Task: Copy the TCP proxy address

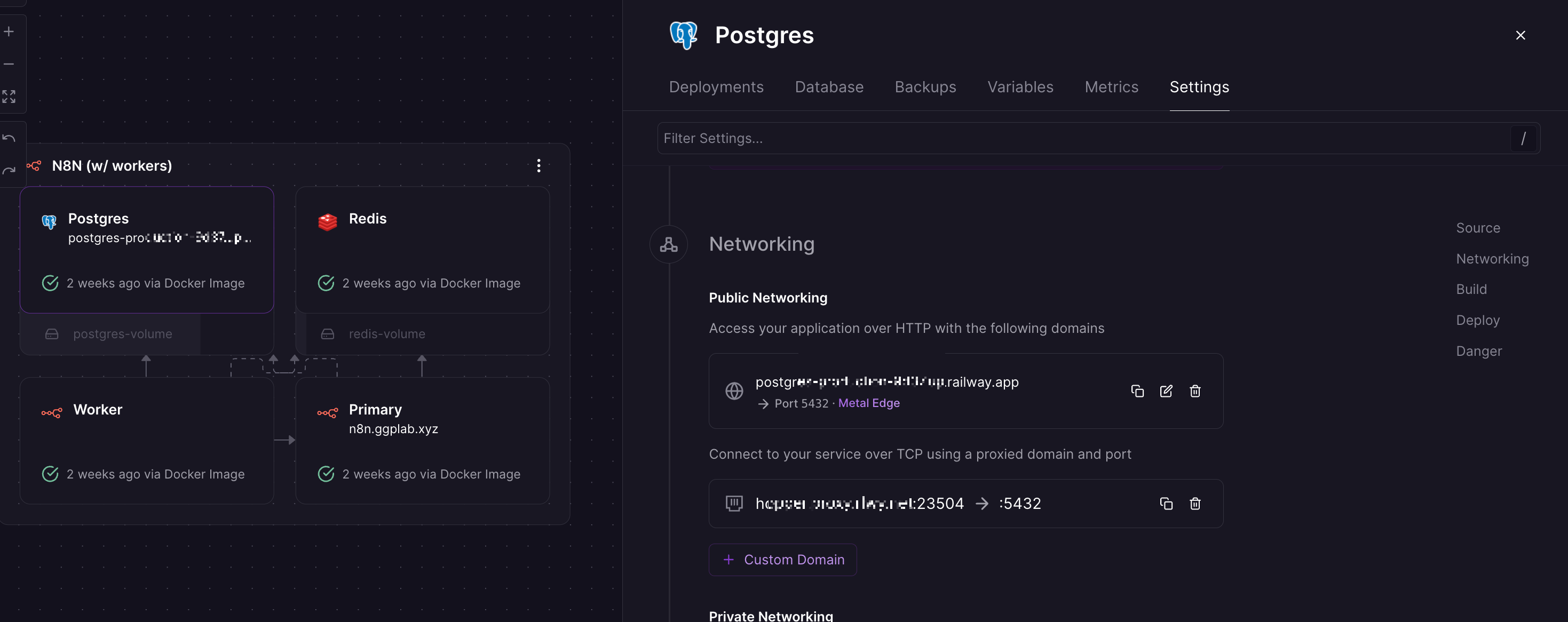Action: click(x=1166, y=504)
